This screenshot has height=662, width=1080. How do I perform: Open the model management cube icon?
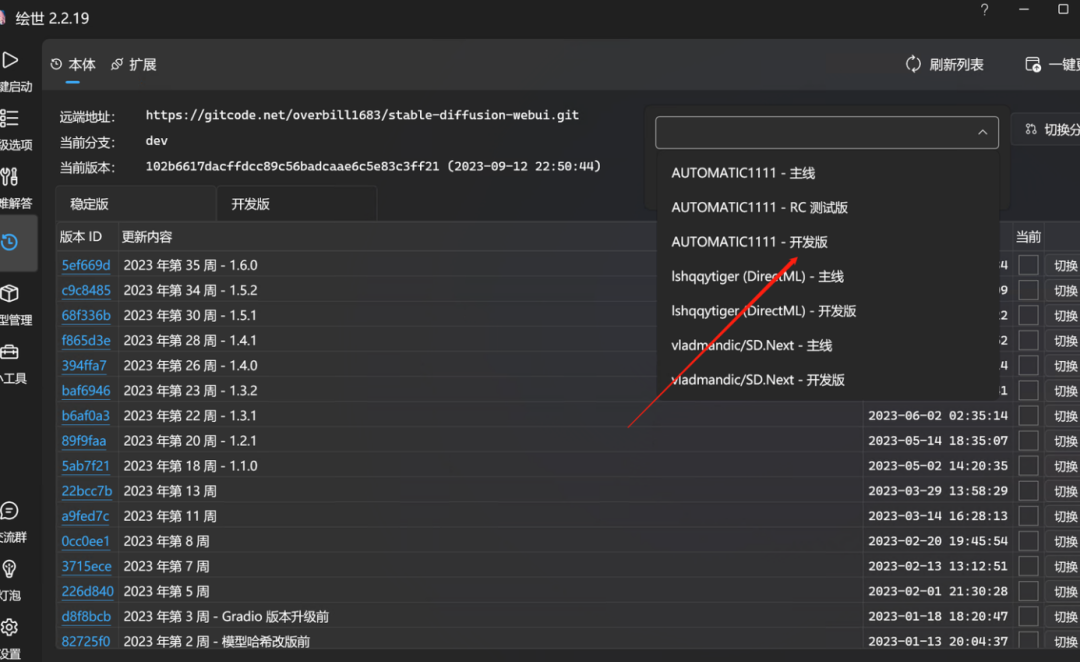[10, 293]
